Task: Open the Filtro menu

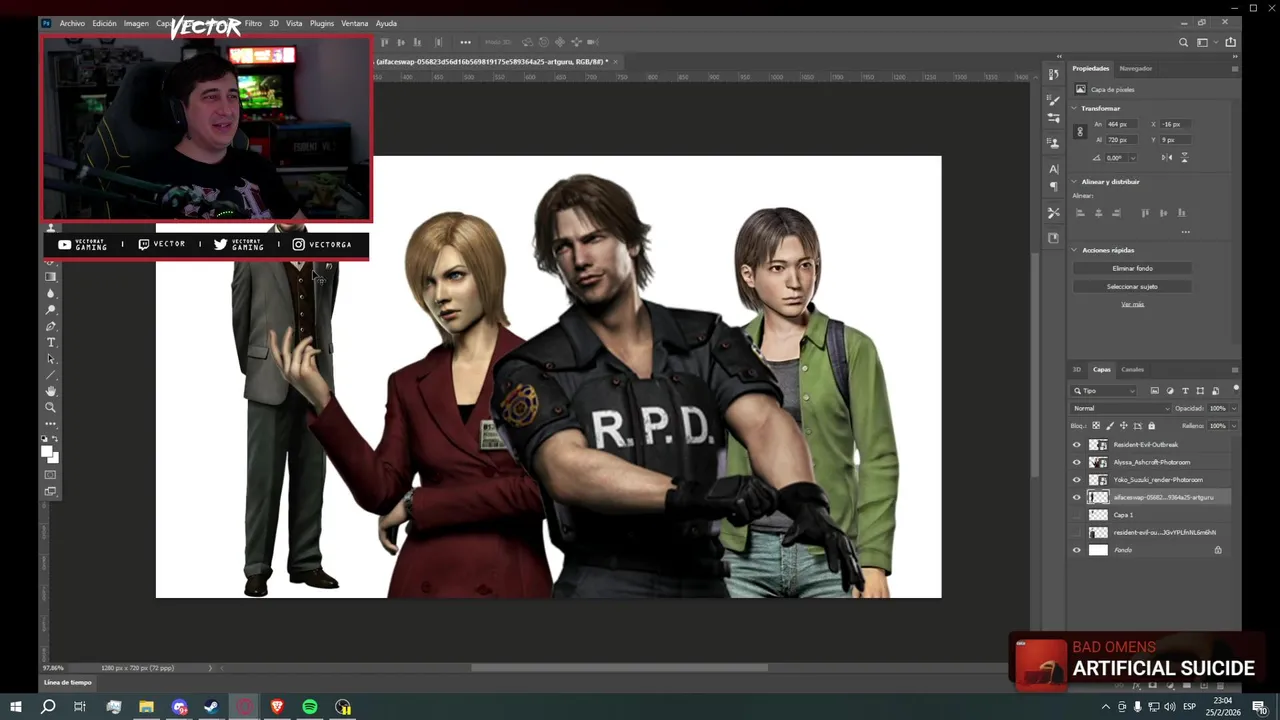Action: [x=253, y=23]
